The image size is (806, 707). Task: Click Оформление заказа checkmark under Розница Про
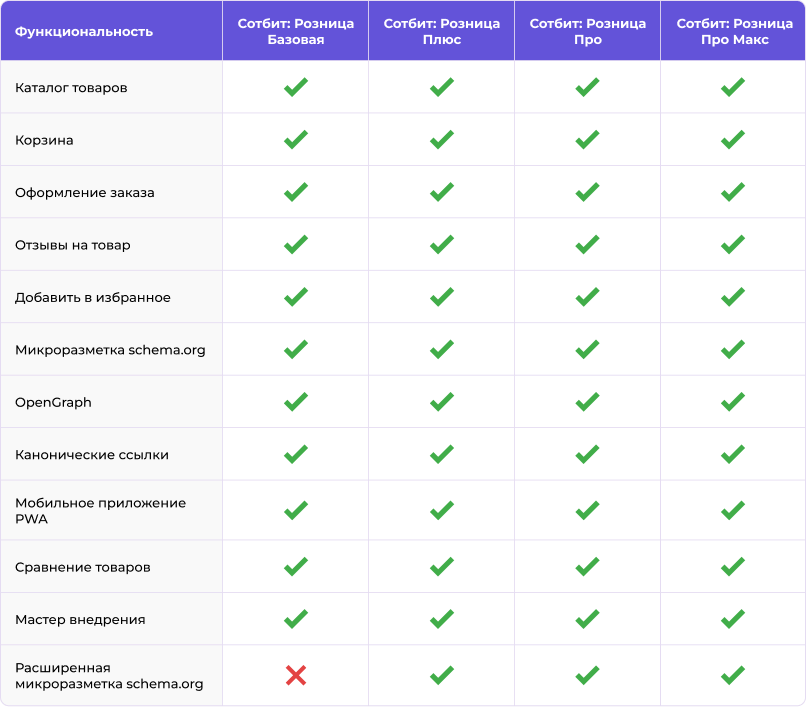click(588, 192)
